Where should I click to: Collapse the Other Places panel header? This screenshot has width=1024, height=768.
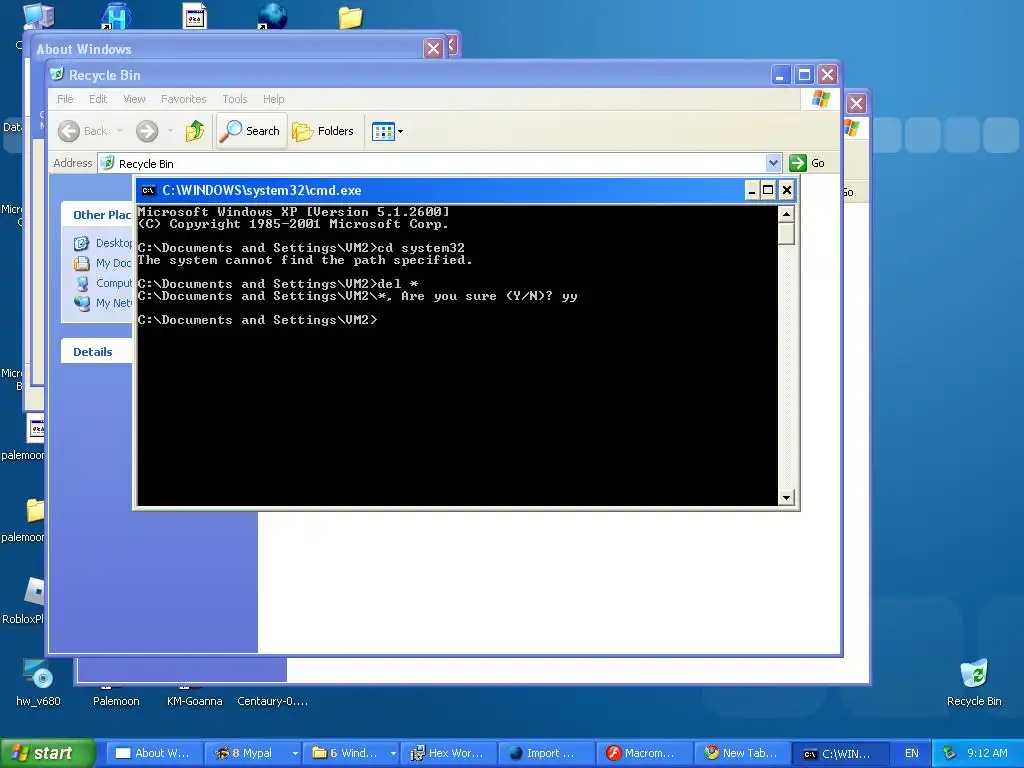pyautogui.click(x=97, y=215)
